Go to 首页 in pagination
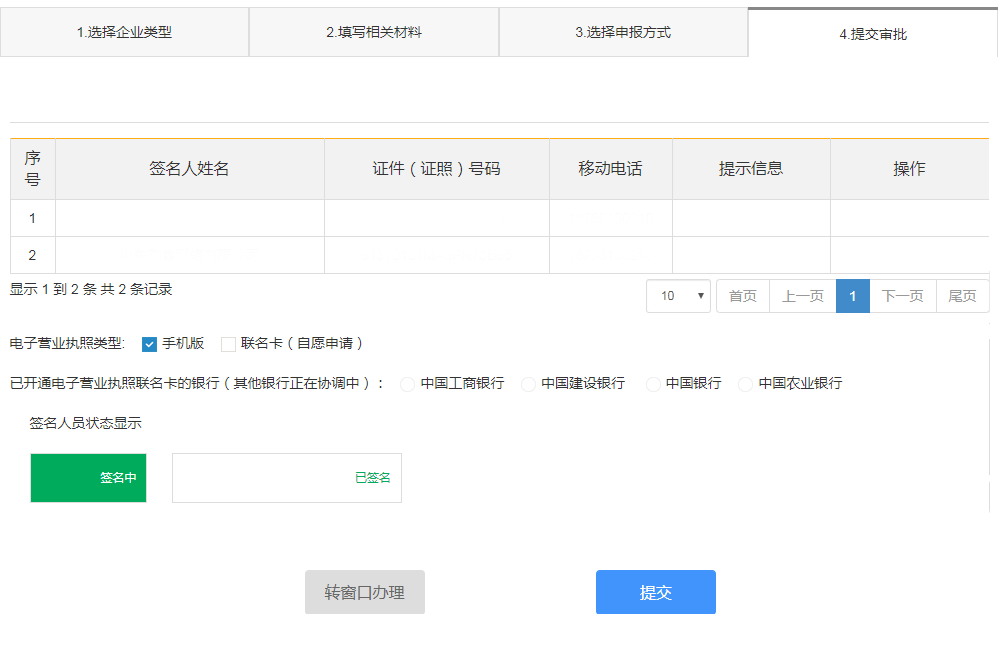 pyautogui.click(x=743, y=296)
